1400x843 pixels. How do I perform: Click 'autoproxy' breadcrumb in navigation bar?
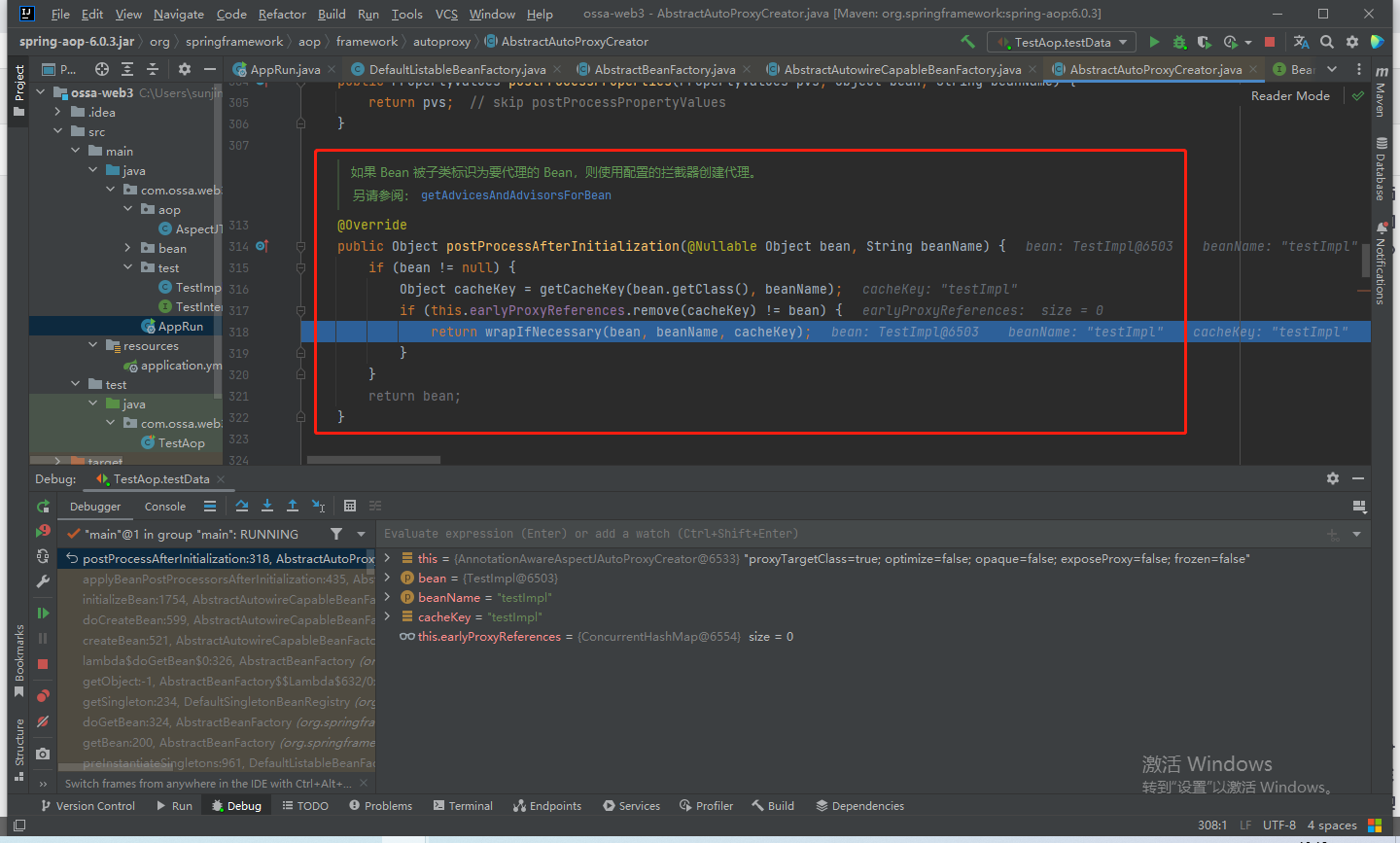pyautogui.click(x=441, y=42)
